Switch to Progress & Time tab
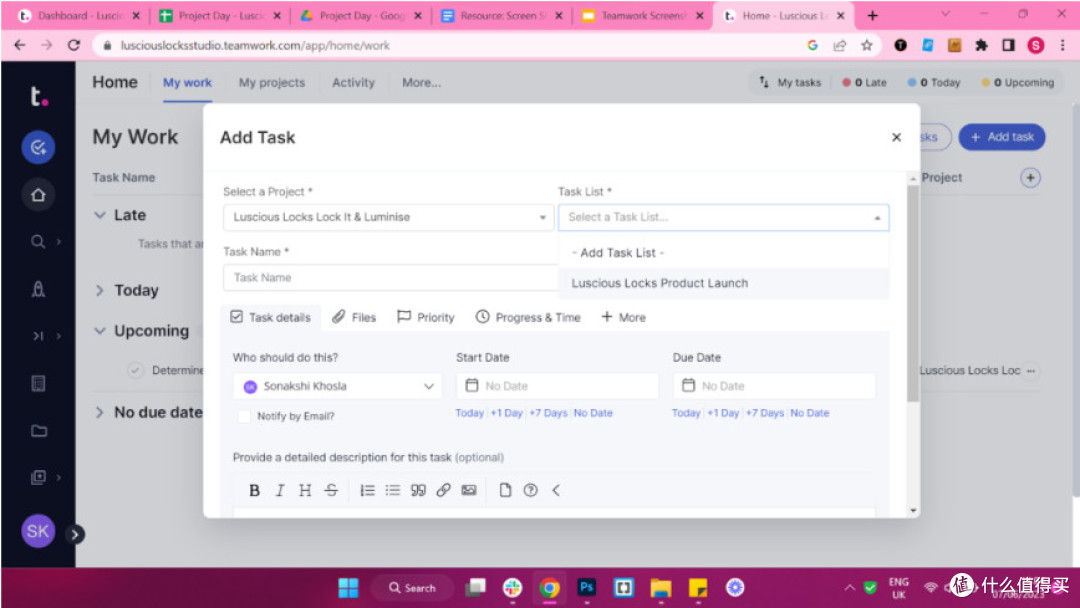This screenshot has width=1080, height=608. point(528,317)
